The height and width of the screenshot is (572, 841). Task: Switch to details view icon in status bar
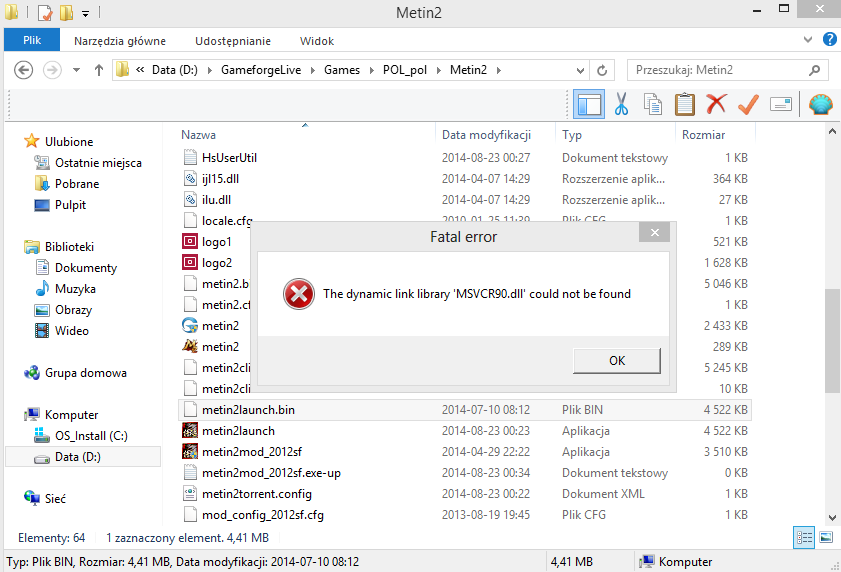[803, 538]
